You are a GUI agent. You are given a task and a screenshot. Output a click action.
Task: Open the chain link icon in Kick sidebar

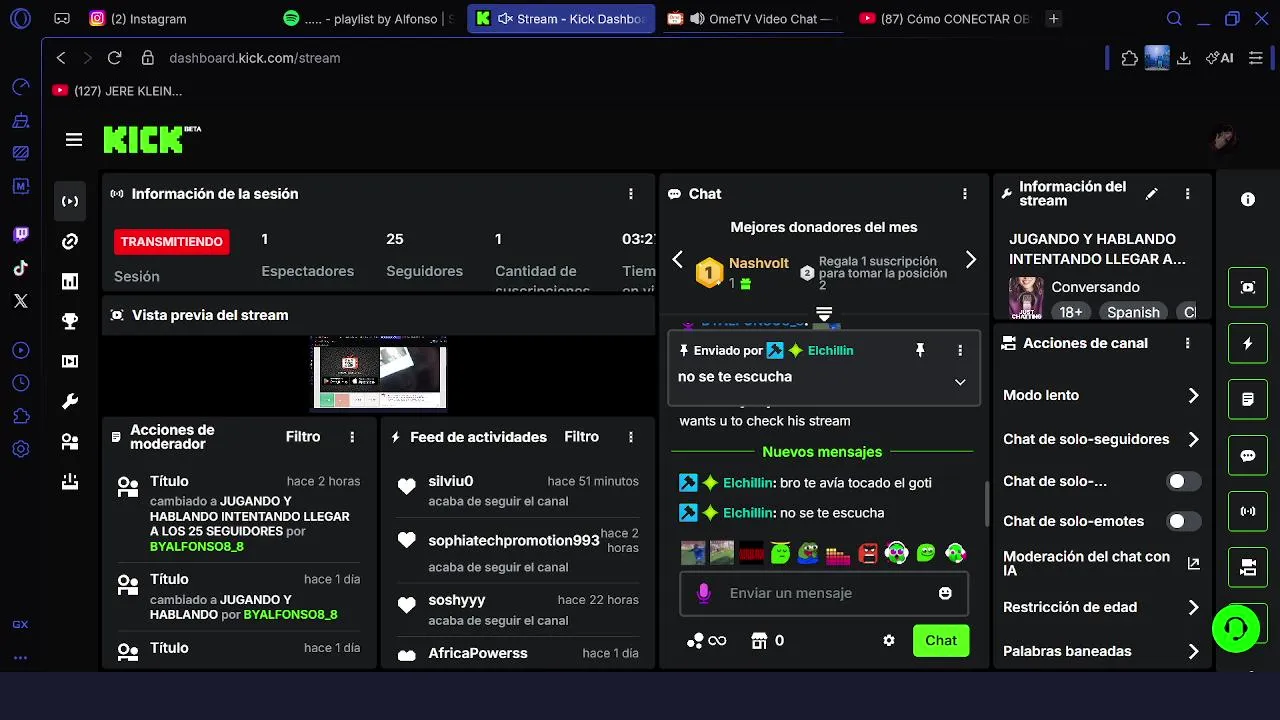click(x=70, y=241)
